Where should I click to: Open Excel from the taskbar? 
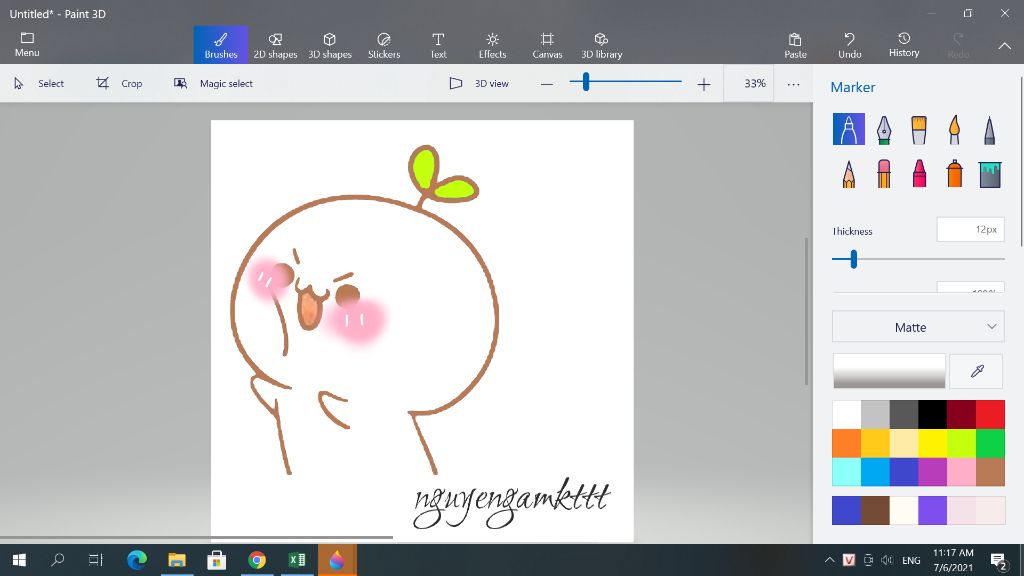pyautogui.click(x=297, y=560)
